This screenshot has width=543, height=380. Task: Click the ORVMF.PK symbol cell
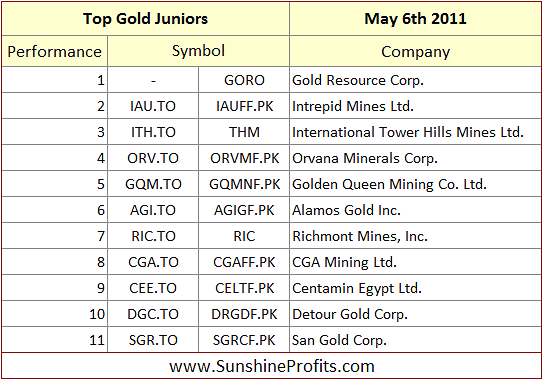244,158
